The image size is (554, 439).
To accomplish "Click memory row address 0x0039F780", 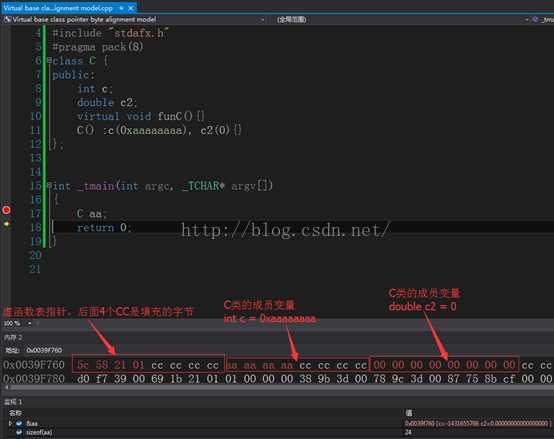I will (x=34, y=379).
